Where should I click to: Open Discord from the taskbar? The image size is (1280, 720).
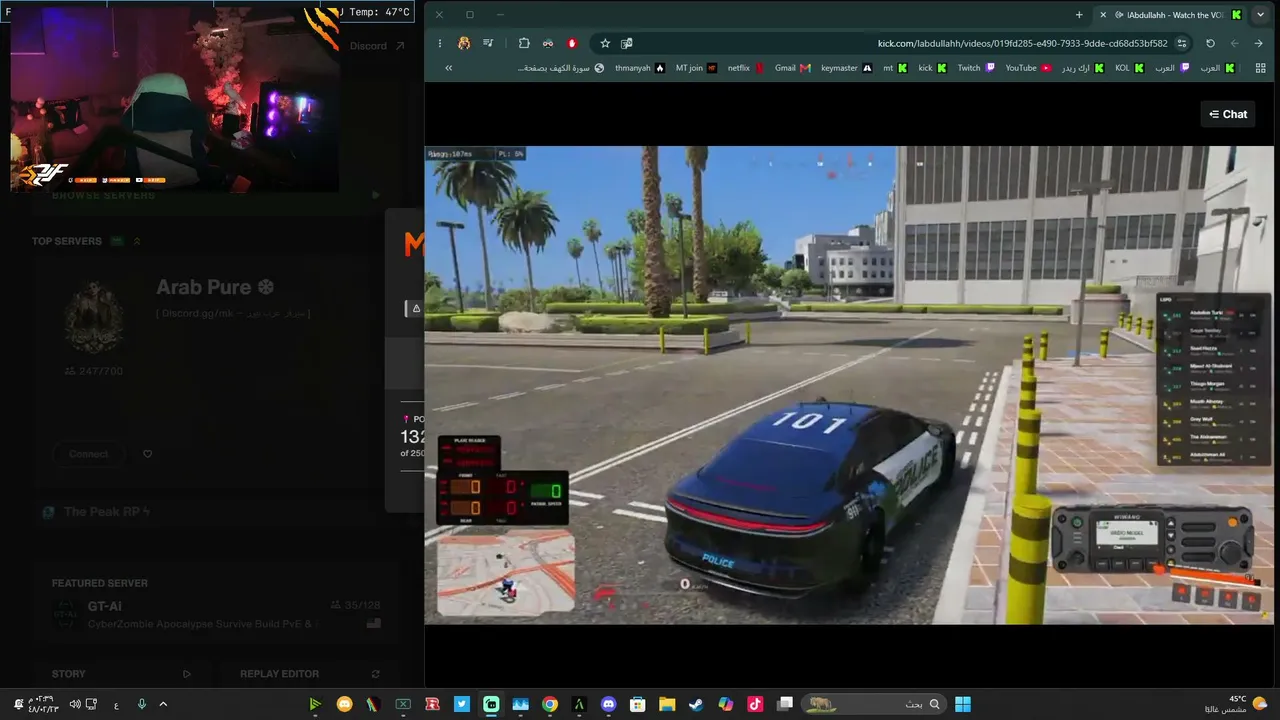point(608,704)
